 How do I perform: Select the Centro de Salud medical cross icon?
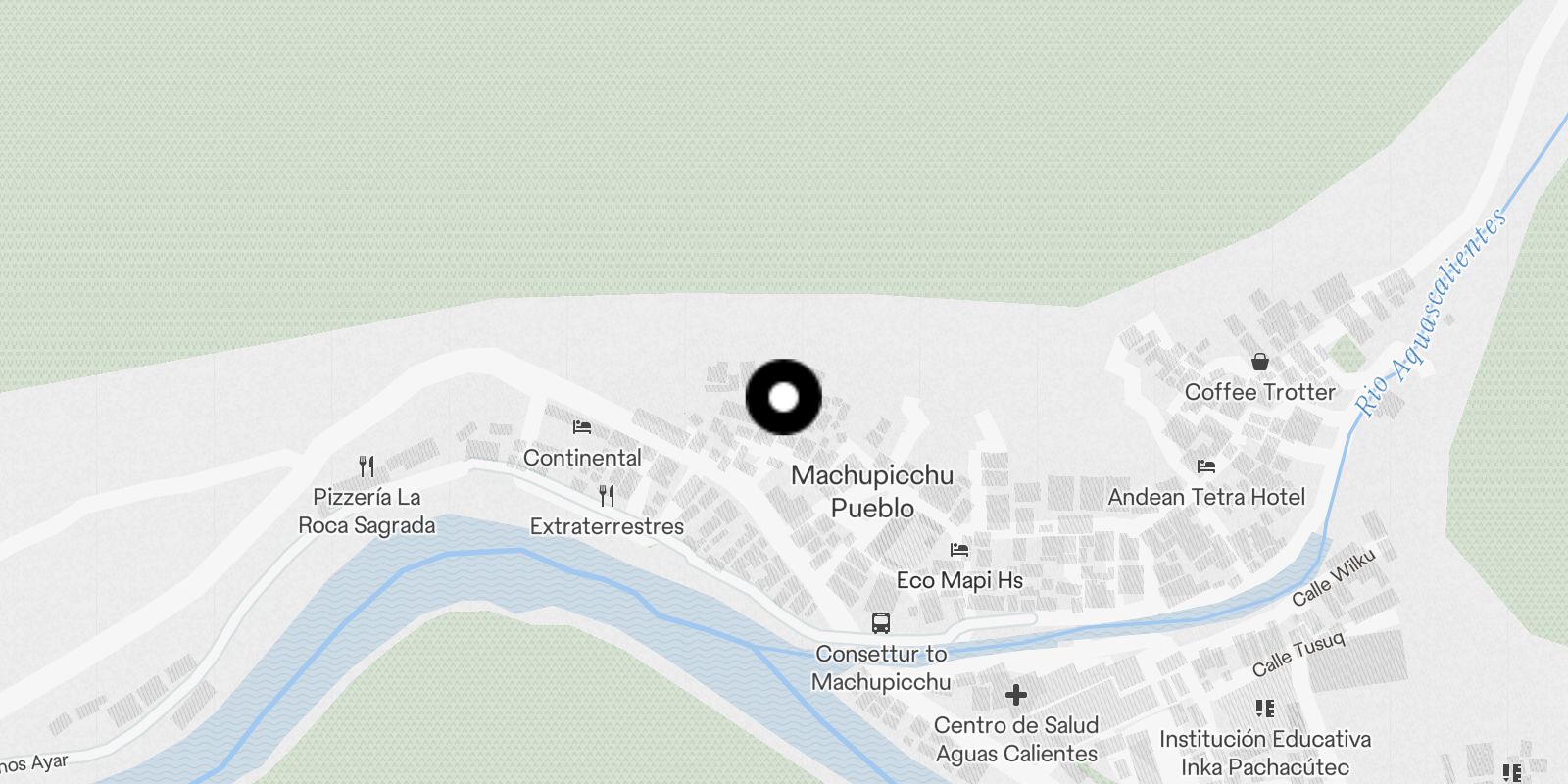pos(1016,695)
